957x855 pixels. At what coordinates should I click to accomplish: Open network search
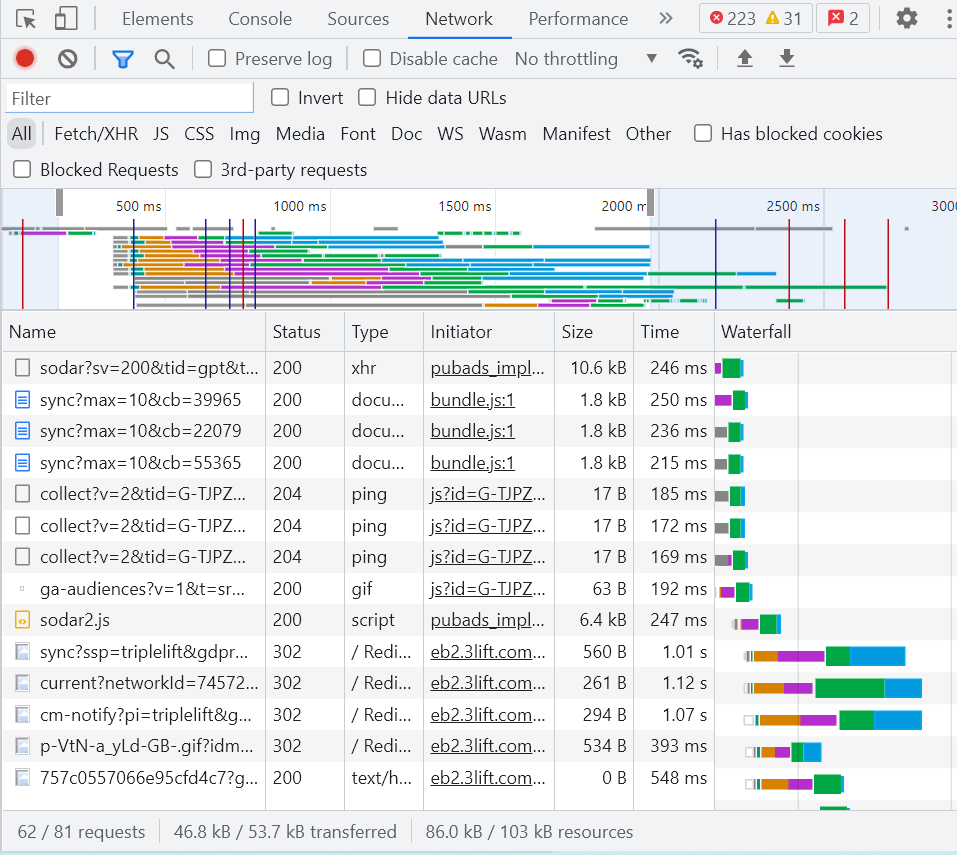coord(164,58)
